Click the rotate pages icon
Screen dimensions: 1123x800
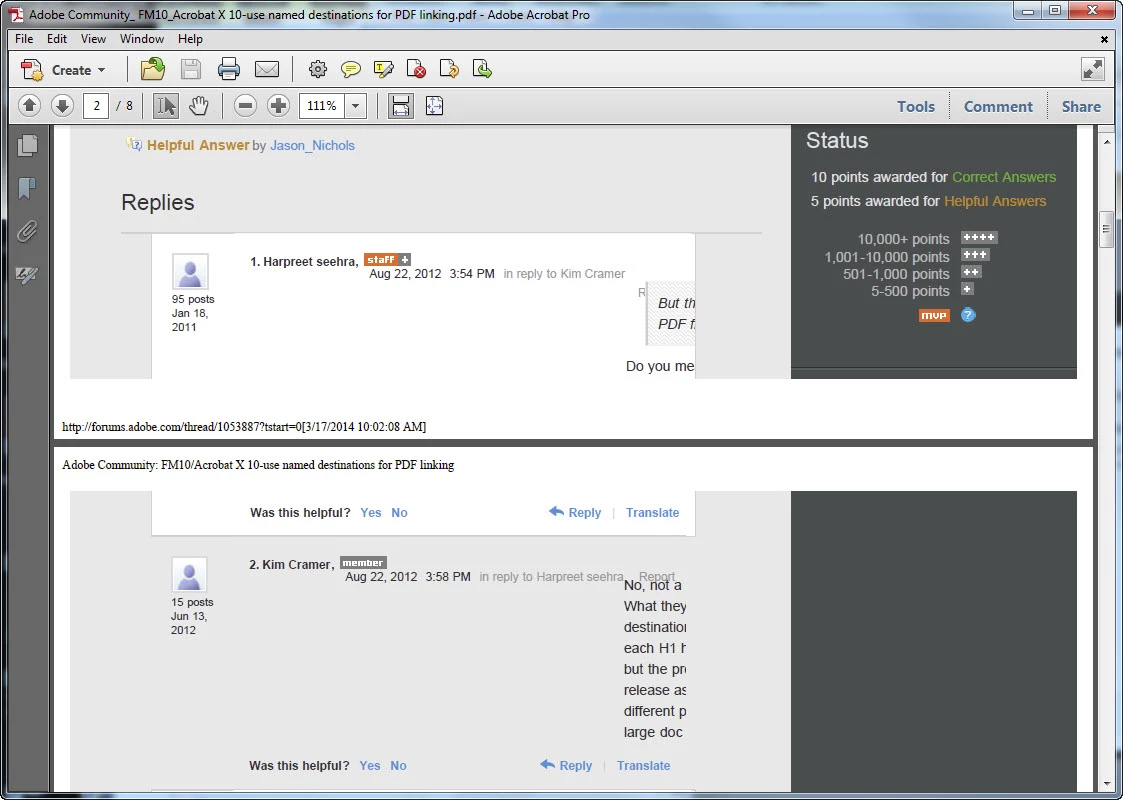pyautogui.click(x=449, y=69)
